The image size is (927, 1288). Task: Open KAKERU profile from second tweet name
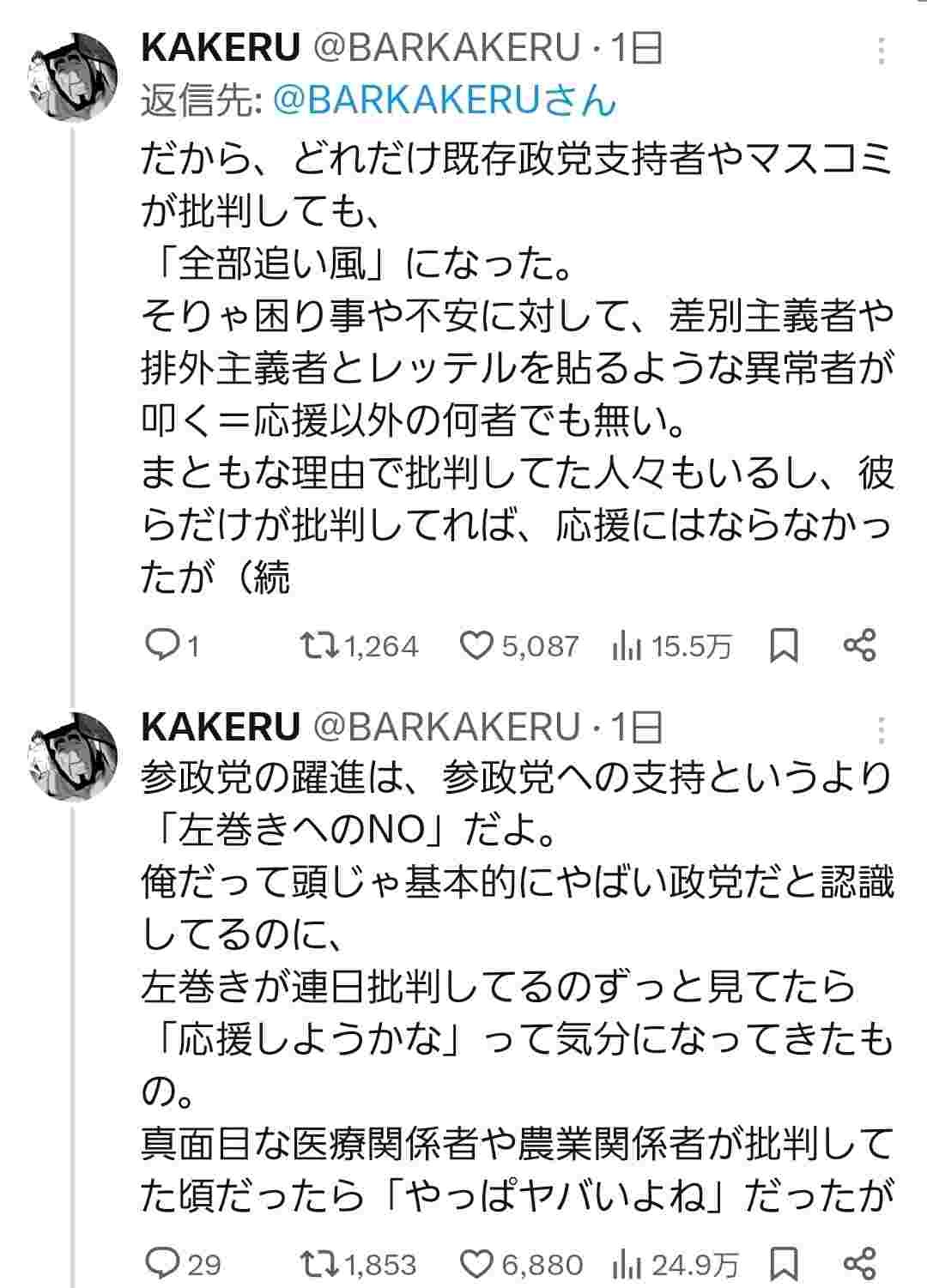coord(221,728)
